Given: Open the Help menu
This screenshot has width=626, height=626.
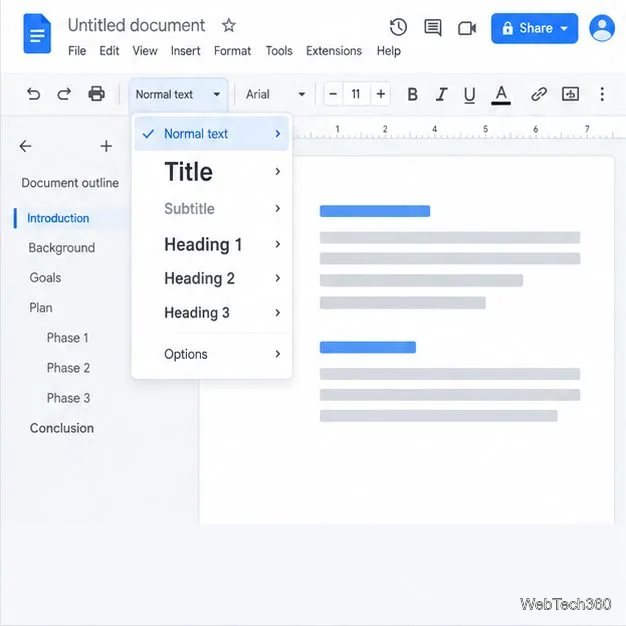Looking at the screenshot, I should coord(388,51).
